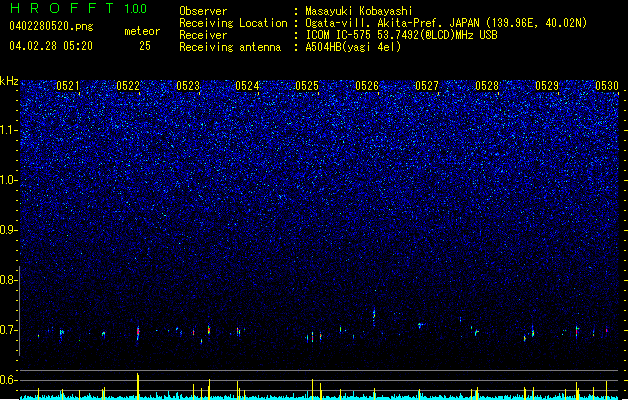629x400 pixels.
Task: Click the 0.7 kHz axis label
Action: [x=8, y=330]
